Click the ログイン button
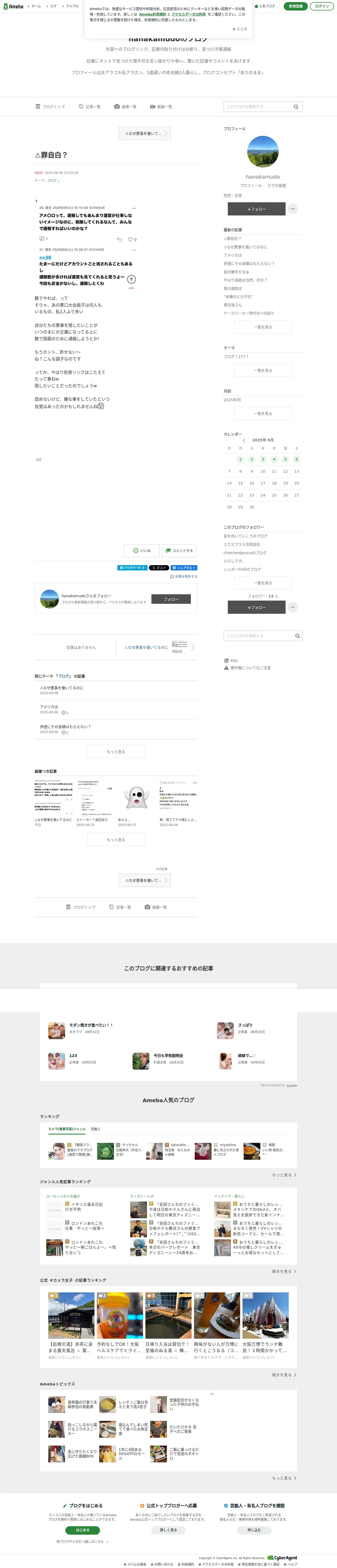Viewport: 337px width, 1568px height. [322, 6]
